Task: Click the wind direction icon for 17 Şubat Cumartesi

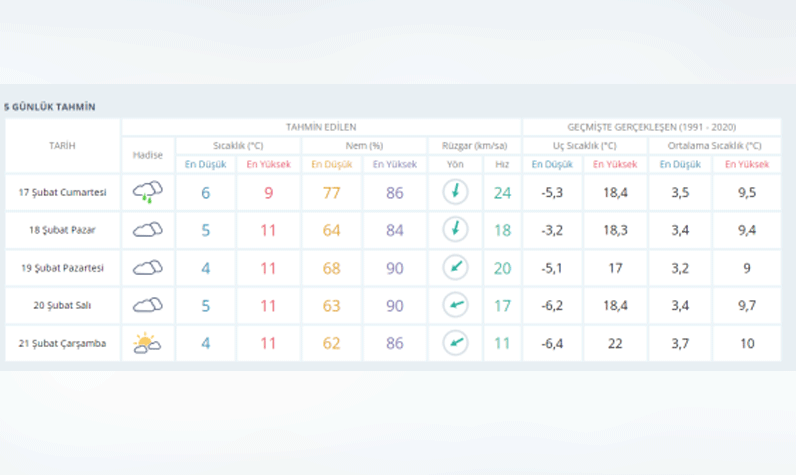Action: [455, 192]
